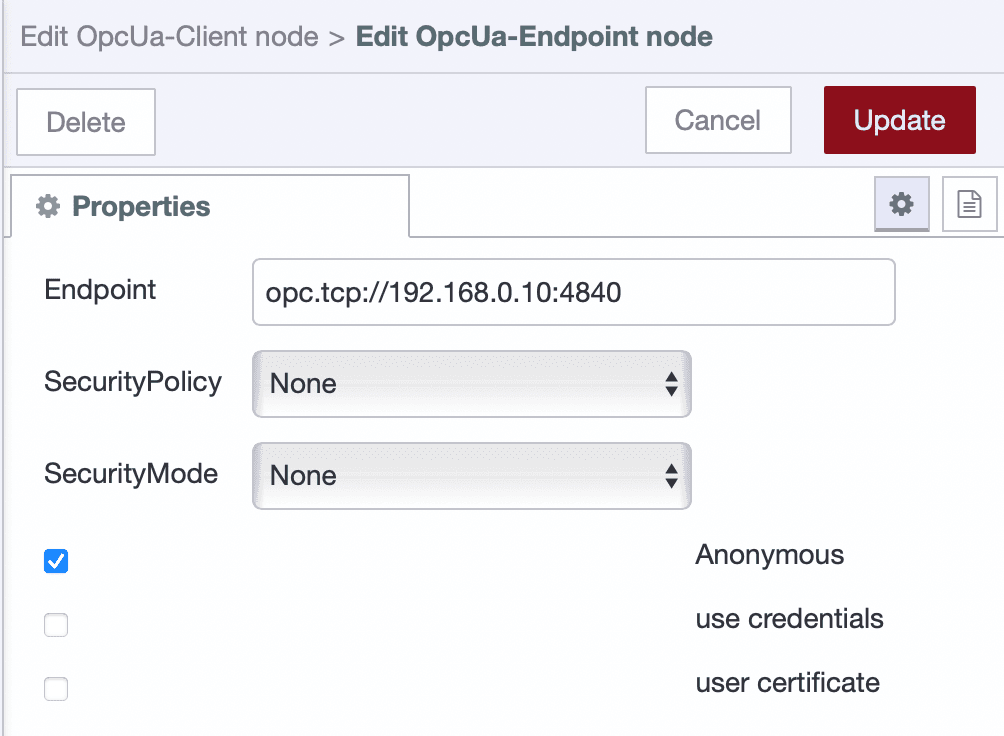Enable the user certificate checkbox
Viewport: 1004px width, 736px height.
(56, 689)
